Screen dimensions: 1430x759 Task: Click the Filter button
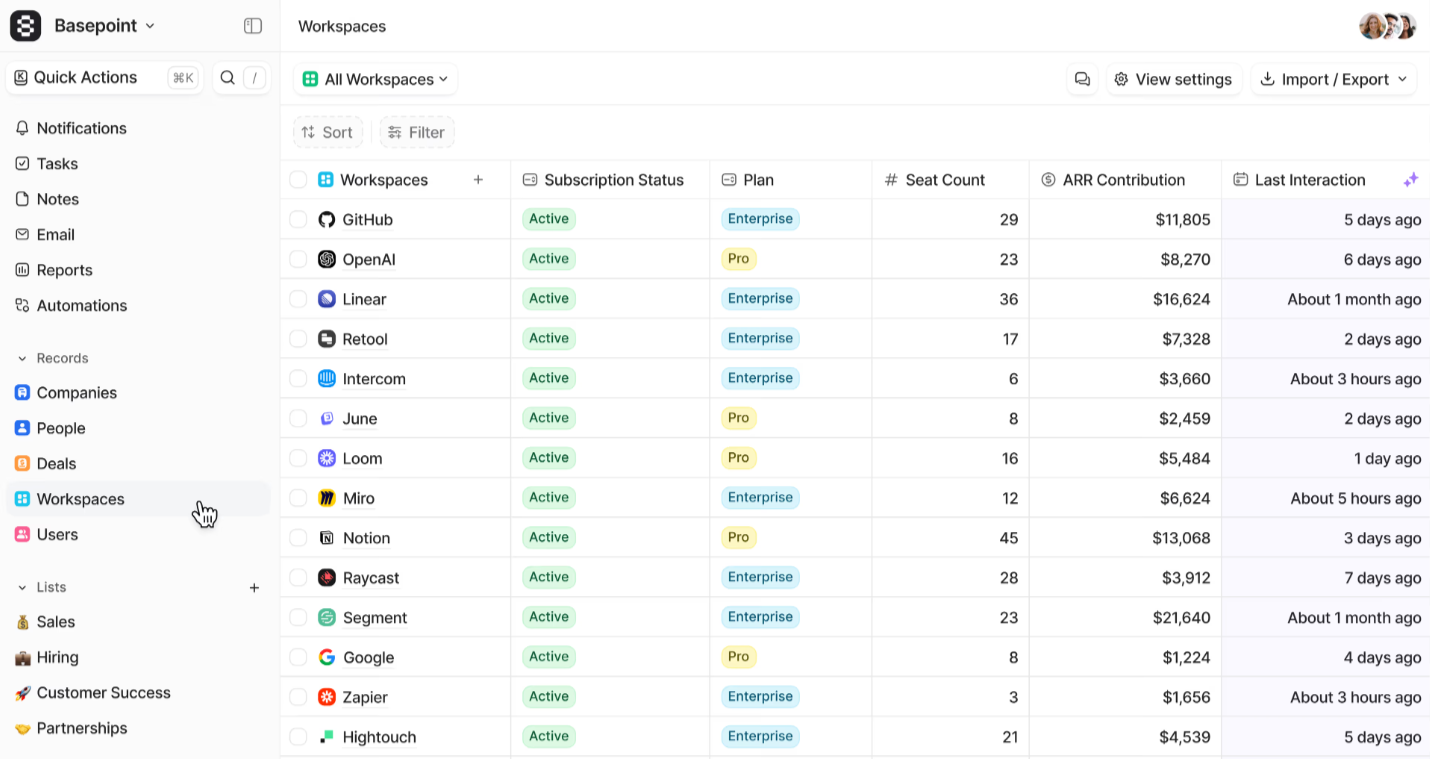click(417, 132)
